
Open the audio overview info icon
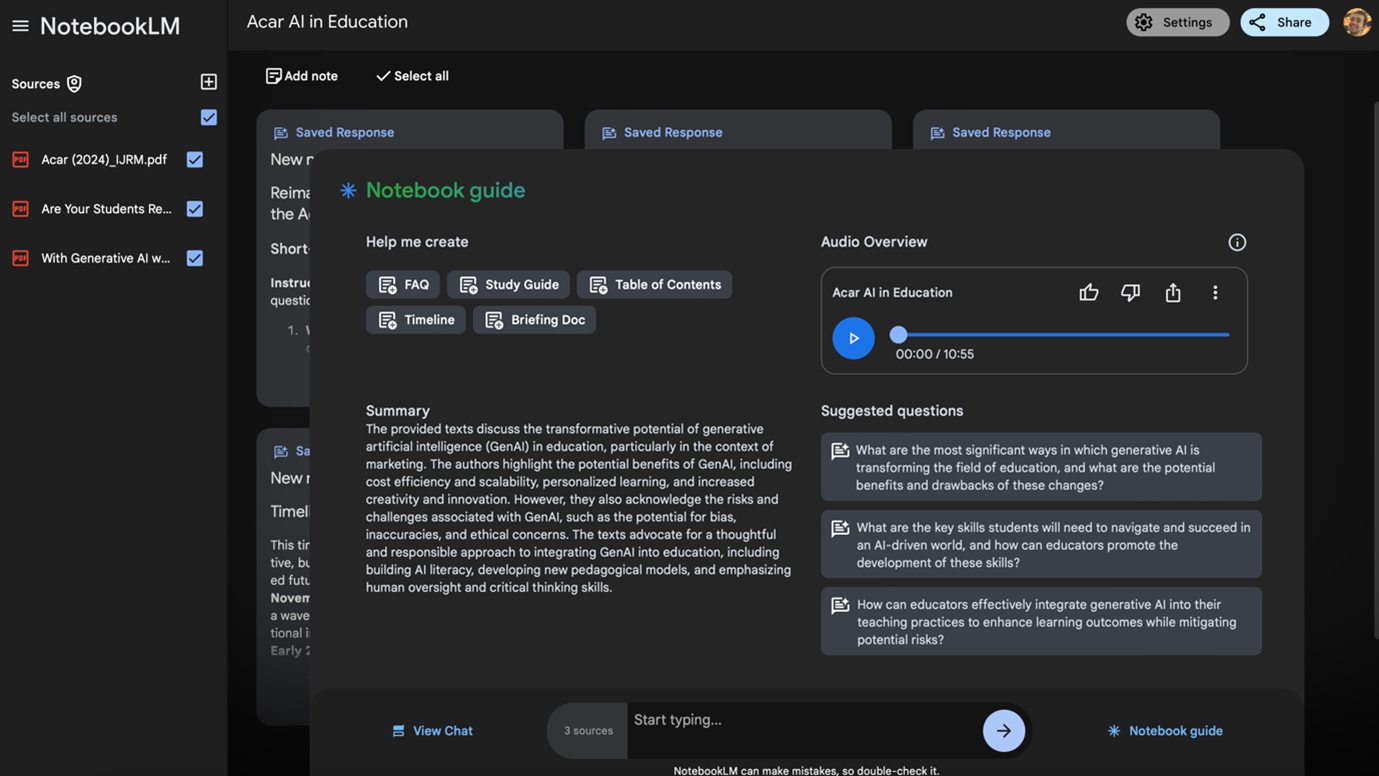click(1236, 242)
